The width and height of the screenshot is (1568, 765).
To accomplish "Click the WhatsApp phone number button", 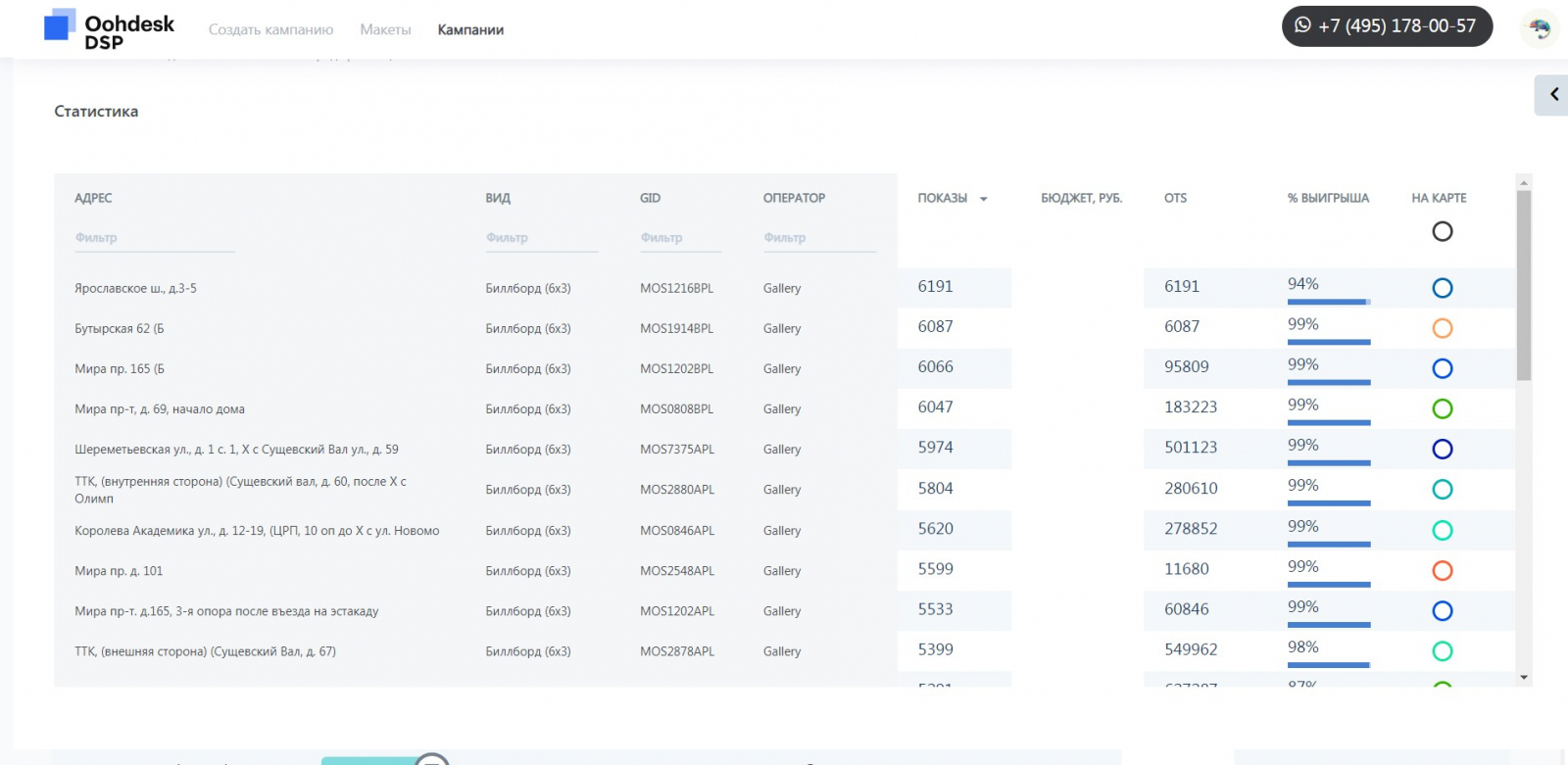I will (x=1386, y=26).
